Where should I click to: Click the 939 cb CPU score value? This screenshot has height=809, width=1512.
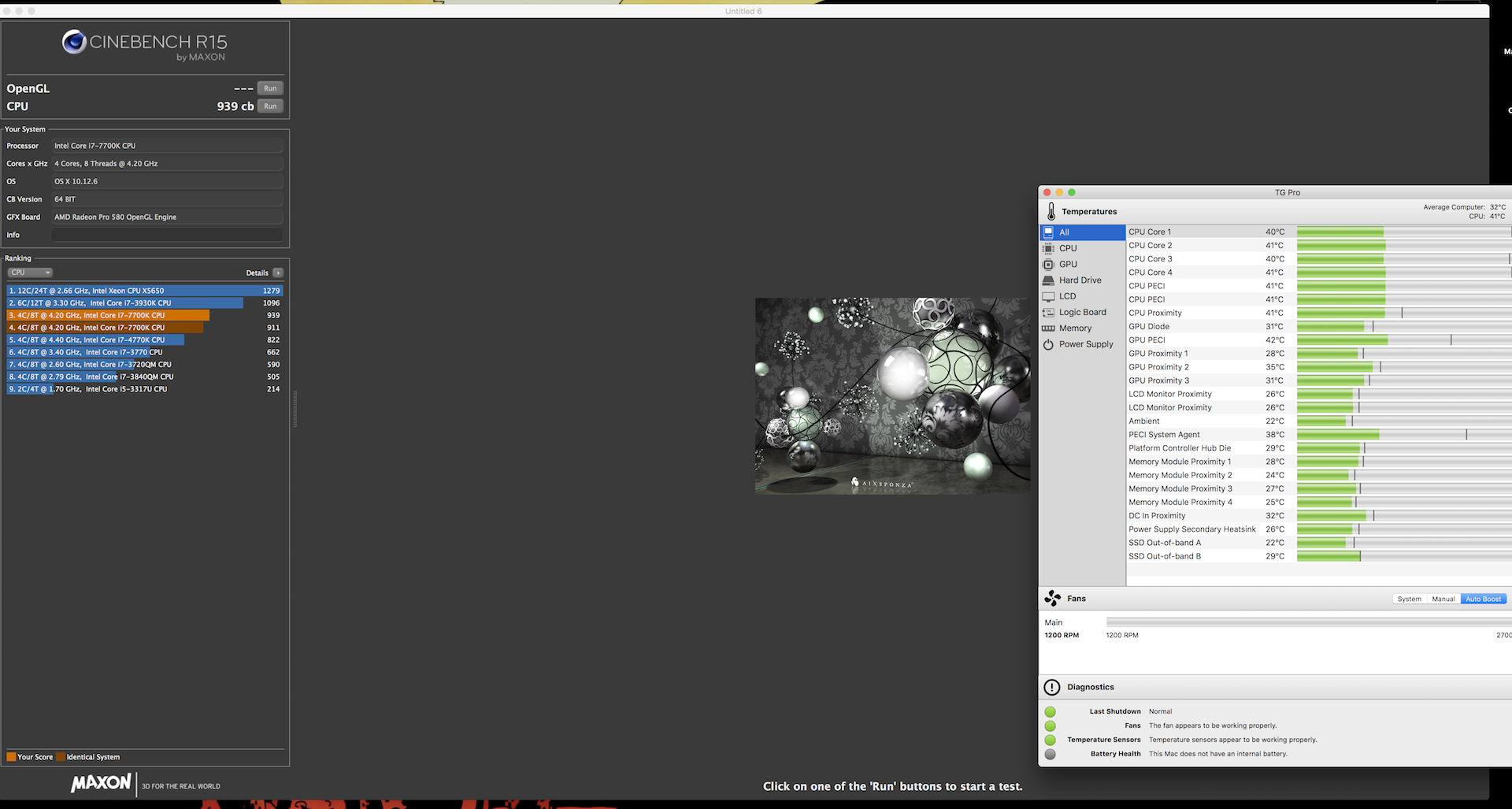(x=235, y=106)
